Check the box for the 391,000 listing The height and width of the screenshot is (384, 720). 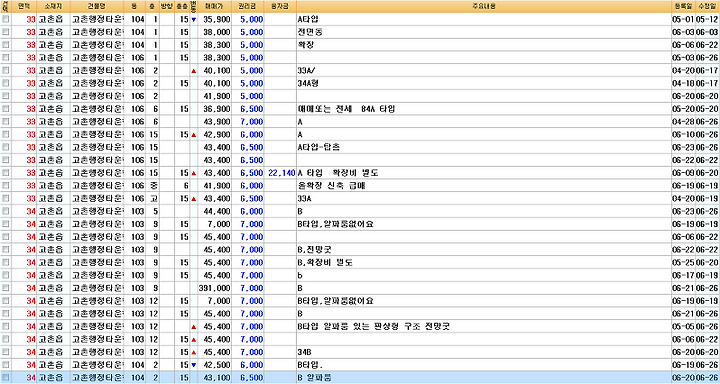point(6,288)
